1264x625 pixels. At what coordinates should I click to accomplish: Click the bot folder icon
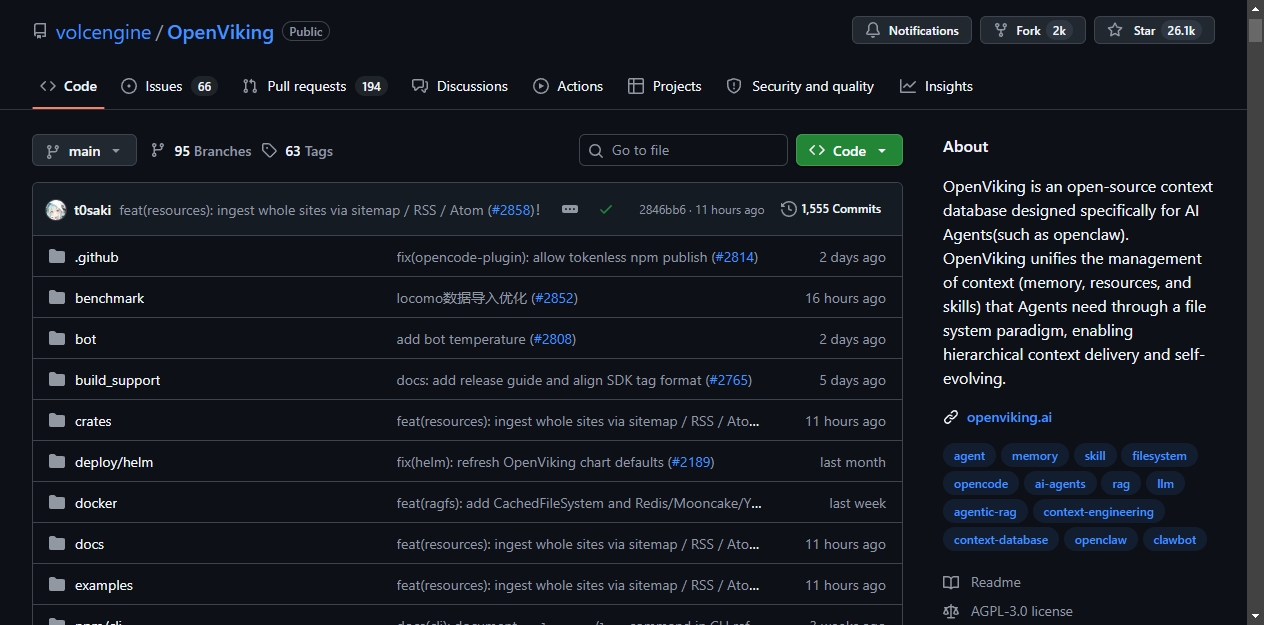tap(57, 339)
